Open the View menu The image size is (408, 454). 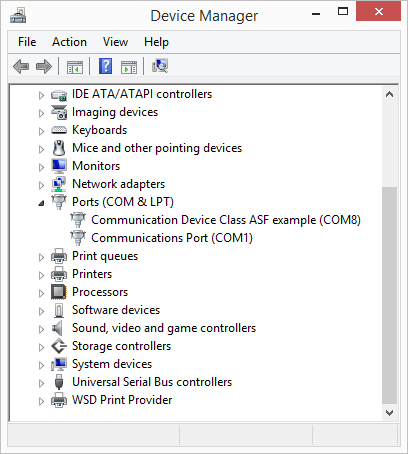tap(115, 42)
